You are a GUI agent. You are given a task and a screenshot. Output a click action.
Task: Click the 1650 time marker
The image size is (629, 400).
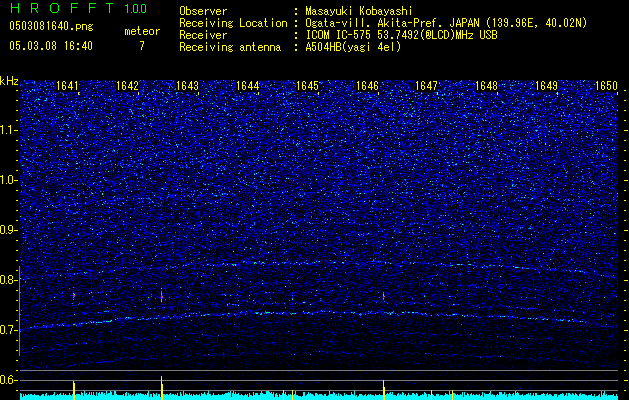pos(606,86)
